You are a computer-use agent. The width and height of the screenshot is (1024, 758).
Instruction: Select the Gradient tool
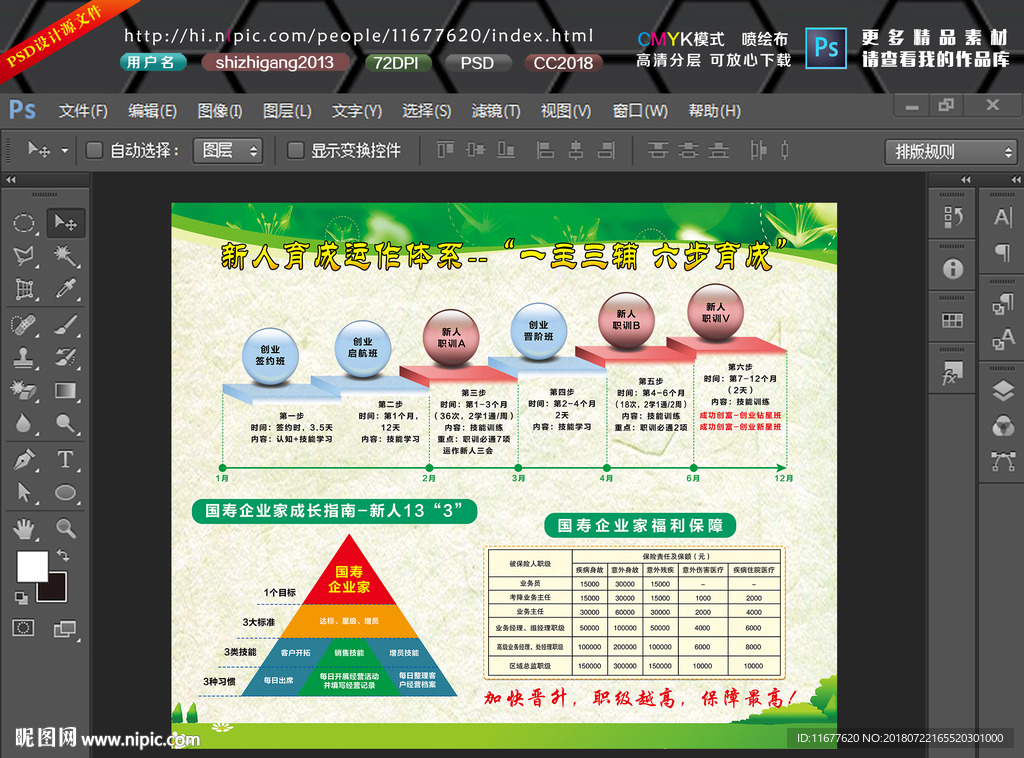click(x=65, y=390)
